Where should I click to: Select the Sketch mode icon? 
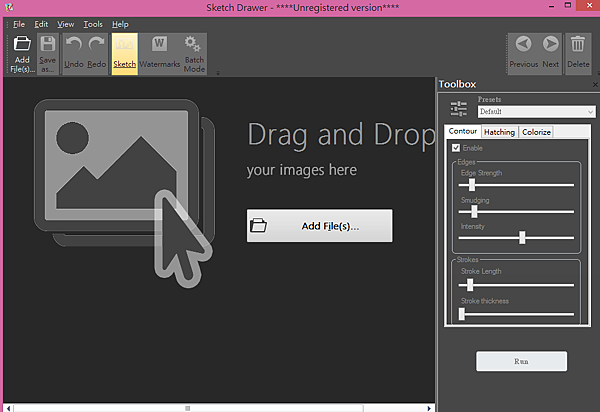tap(124, 46)
